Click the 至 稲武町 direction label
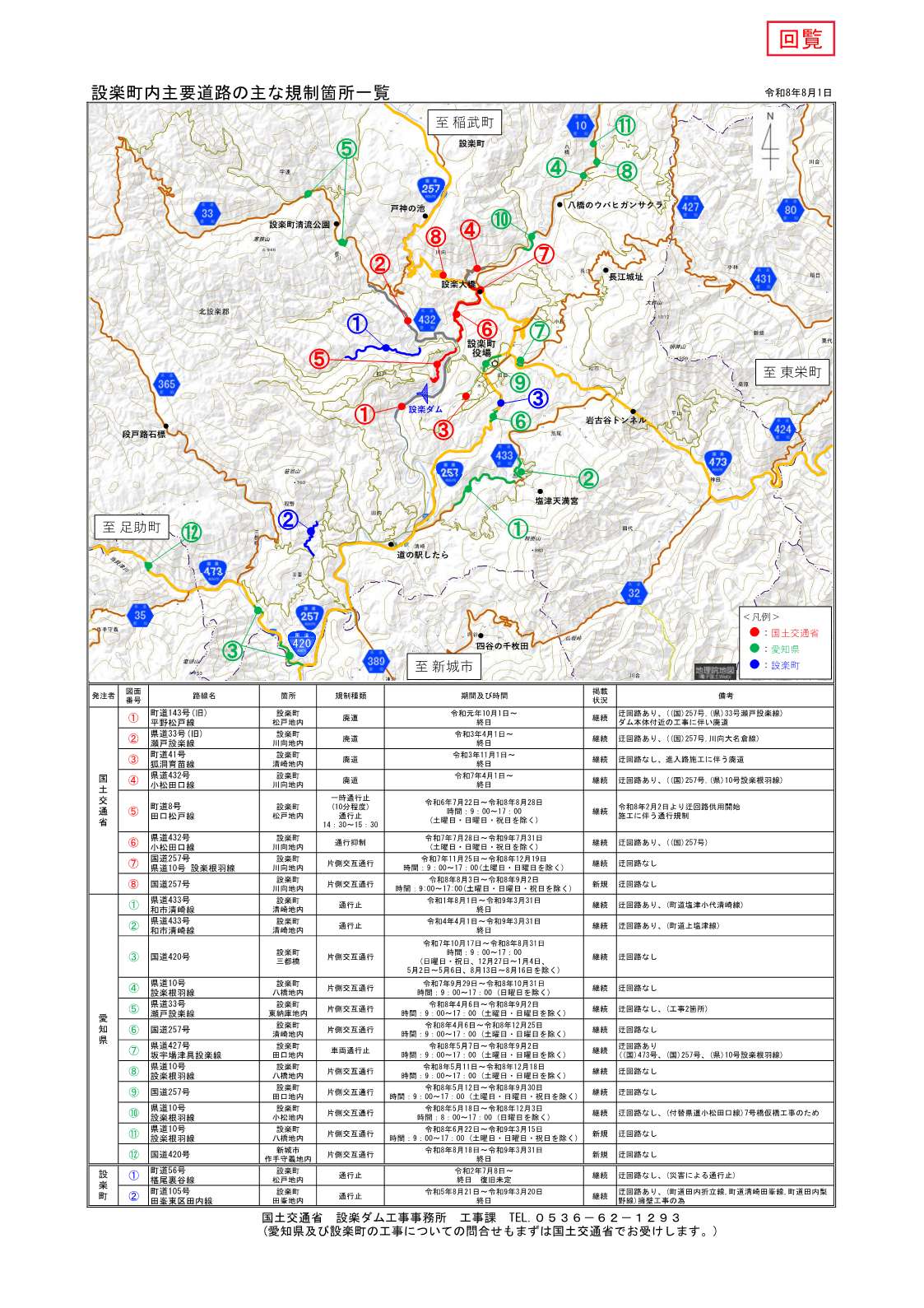Screen dimensions: 924x1308 [x=464, y=123]
